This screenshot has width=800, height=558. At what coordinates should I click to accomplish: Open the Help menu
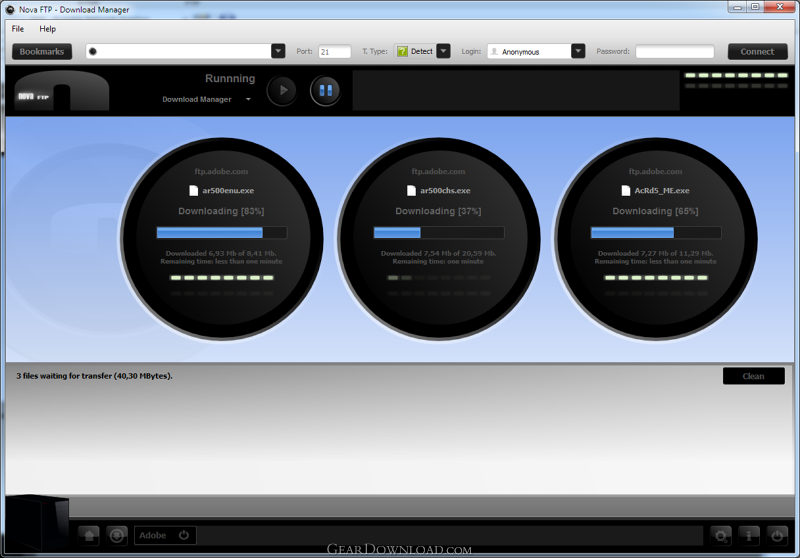[x=47, y=29]
